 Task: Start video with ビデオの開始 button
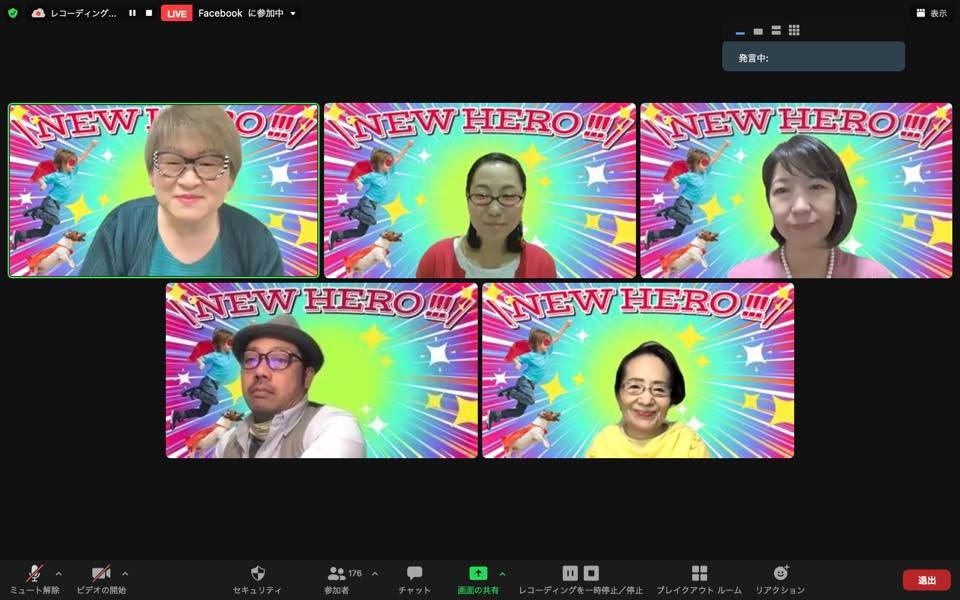[101, 580]
